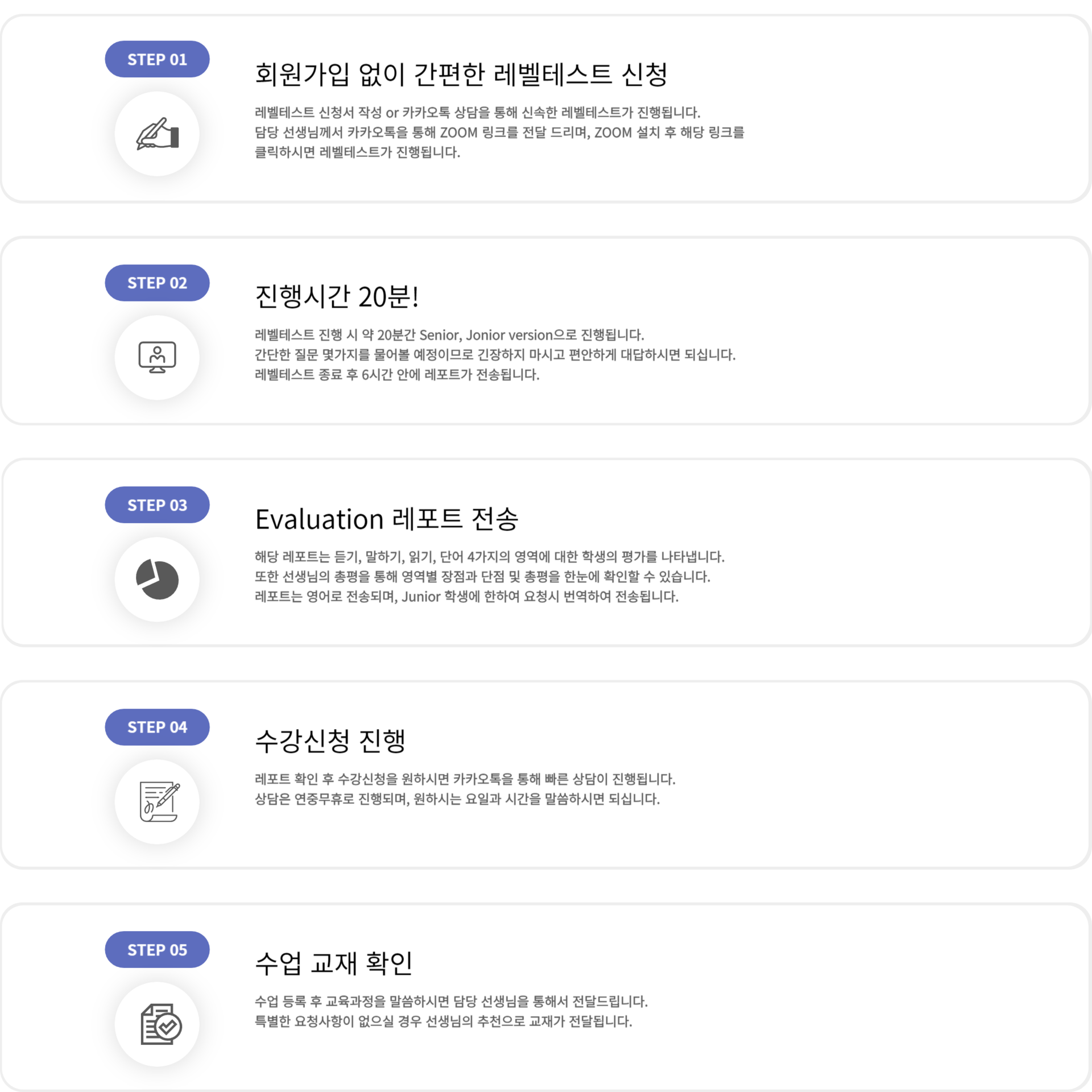Click the monitor with person icon
Screen dimensions: 1092x1092
tap(157, 357)
